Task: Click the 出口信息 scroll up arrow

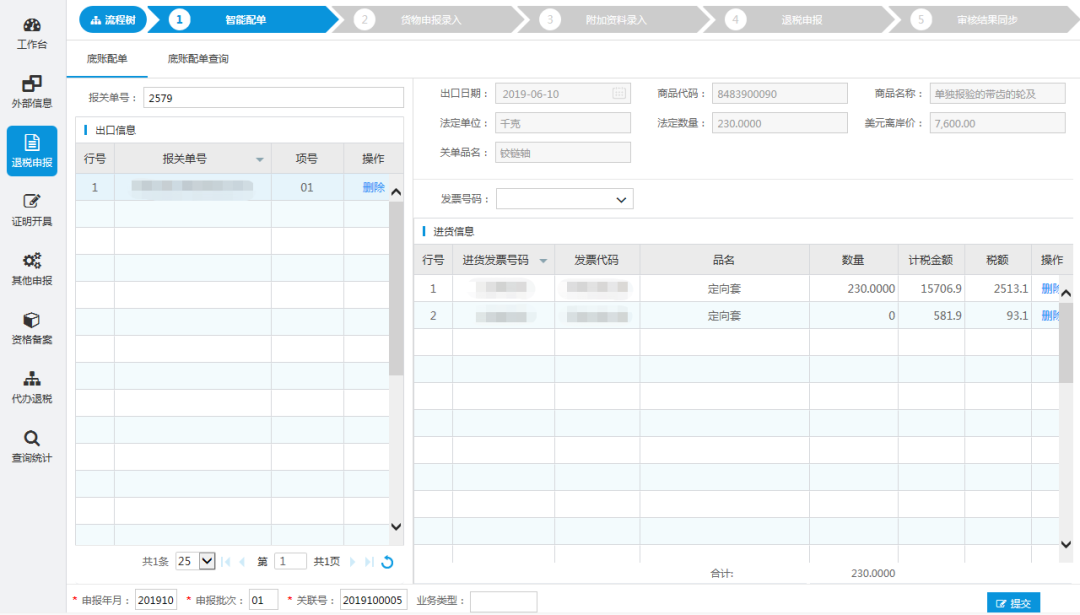Action: pos(396,192)
